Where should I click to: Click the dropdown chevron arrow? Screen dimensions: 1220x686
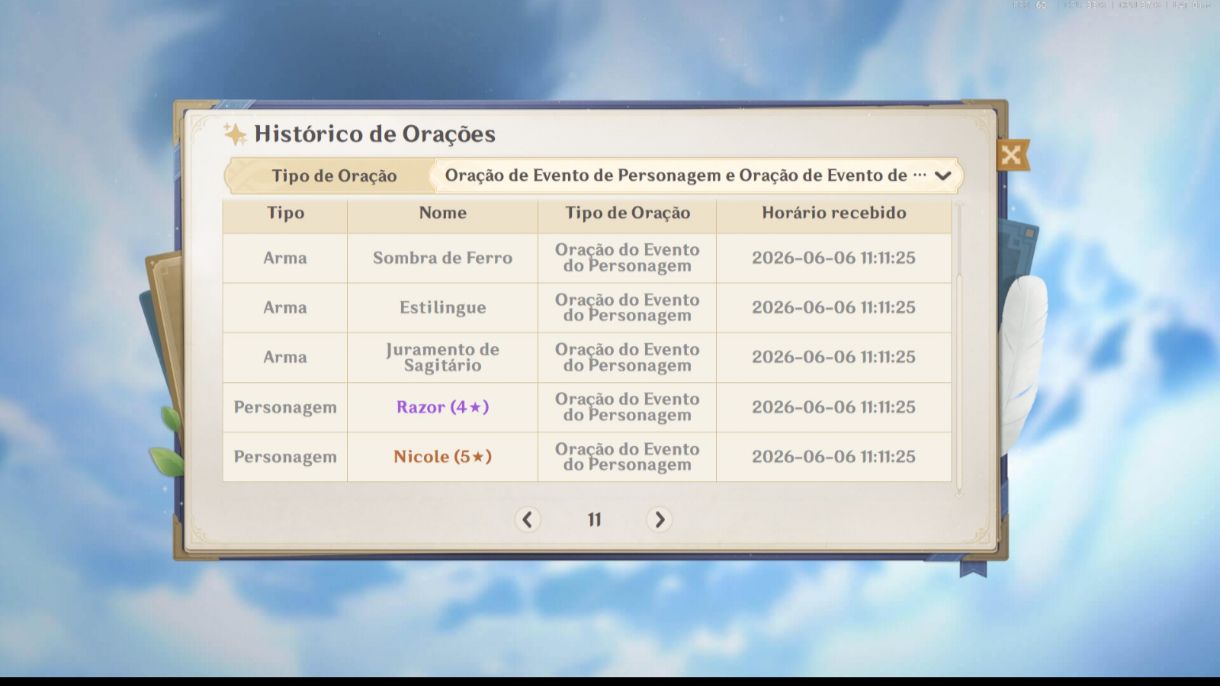(942, 176)
